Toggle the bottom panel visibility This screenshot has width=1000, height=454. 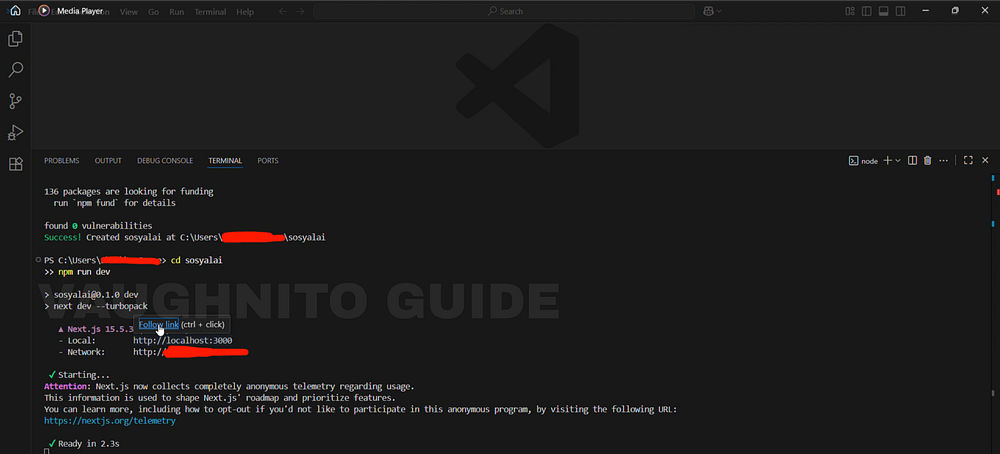click(x=883, y=11)
